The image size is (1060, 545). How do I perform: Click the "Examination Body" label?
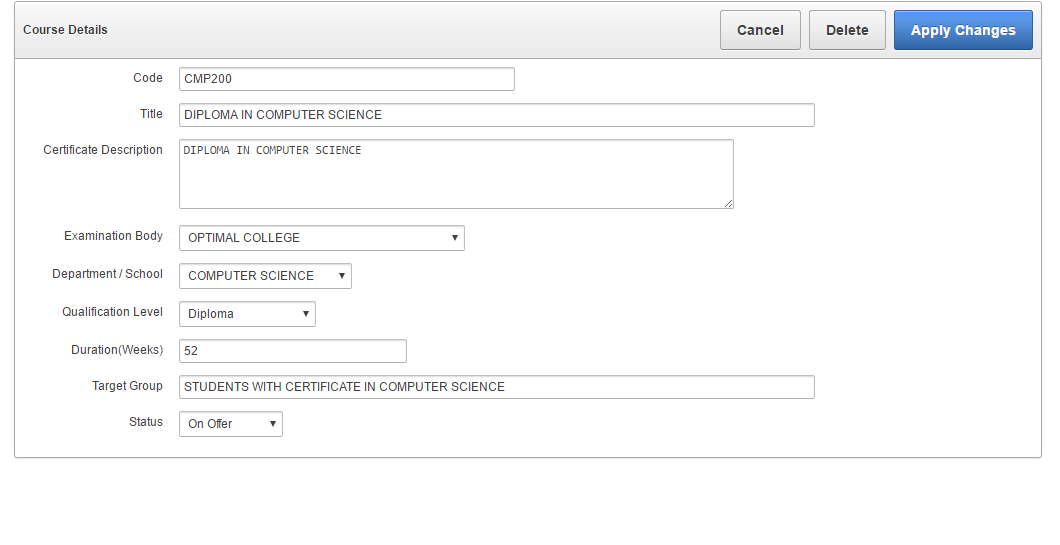coord(113,236)
